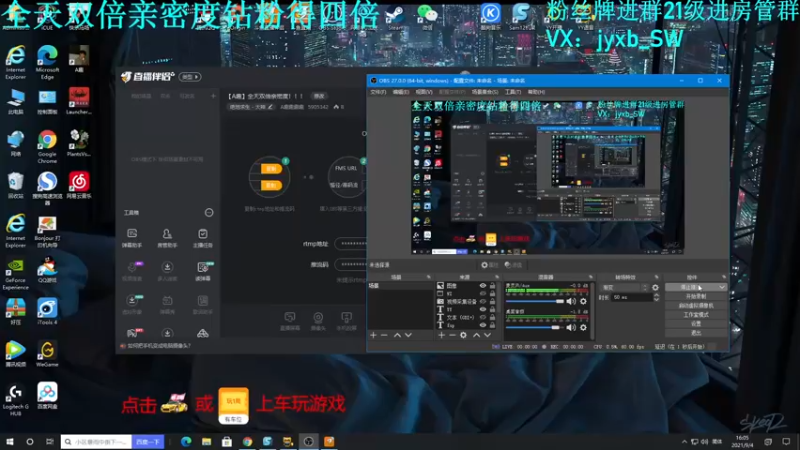
Task: Open the transition type dropdown in OBS
Action: coord(624,288)
